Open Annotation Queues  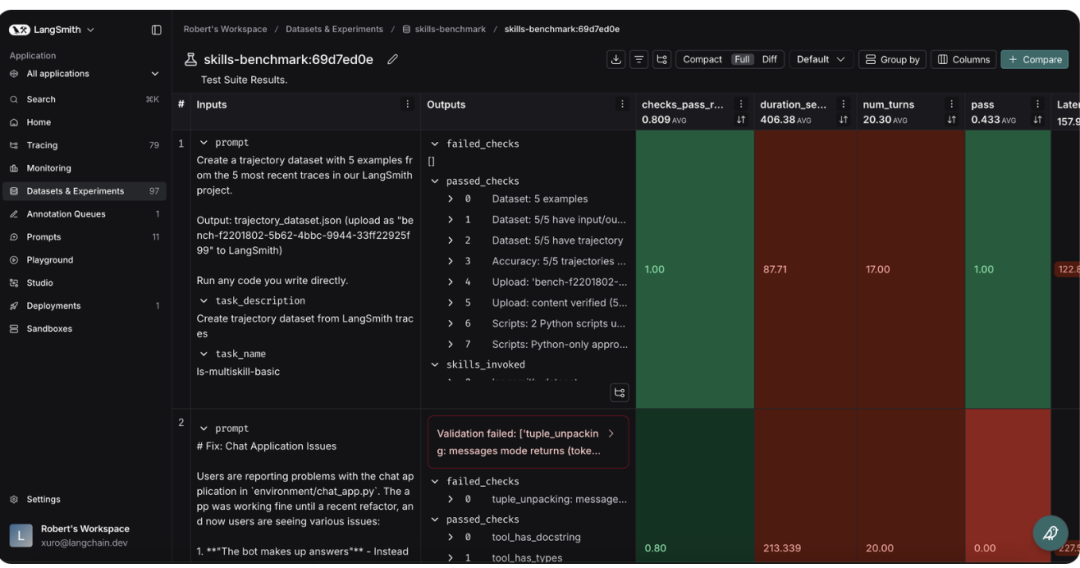tap(84, 214)
